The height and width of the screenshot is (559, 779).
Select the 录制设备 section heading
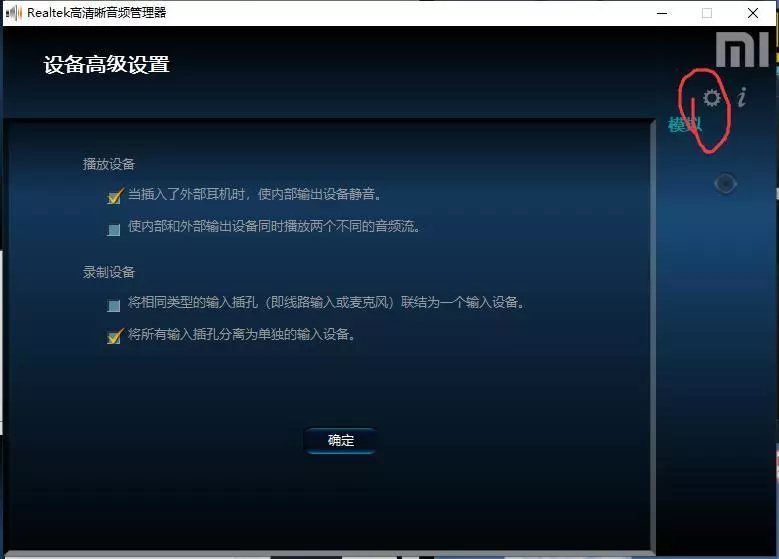point(109,272)
